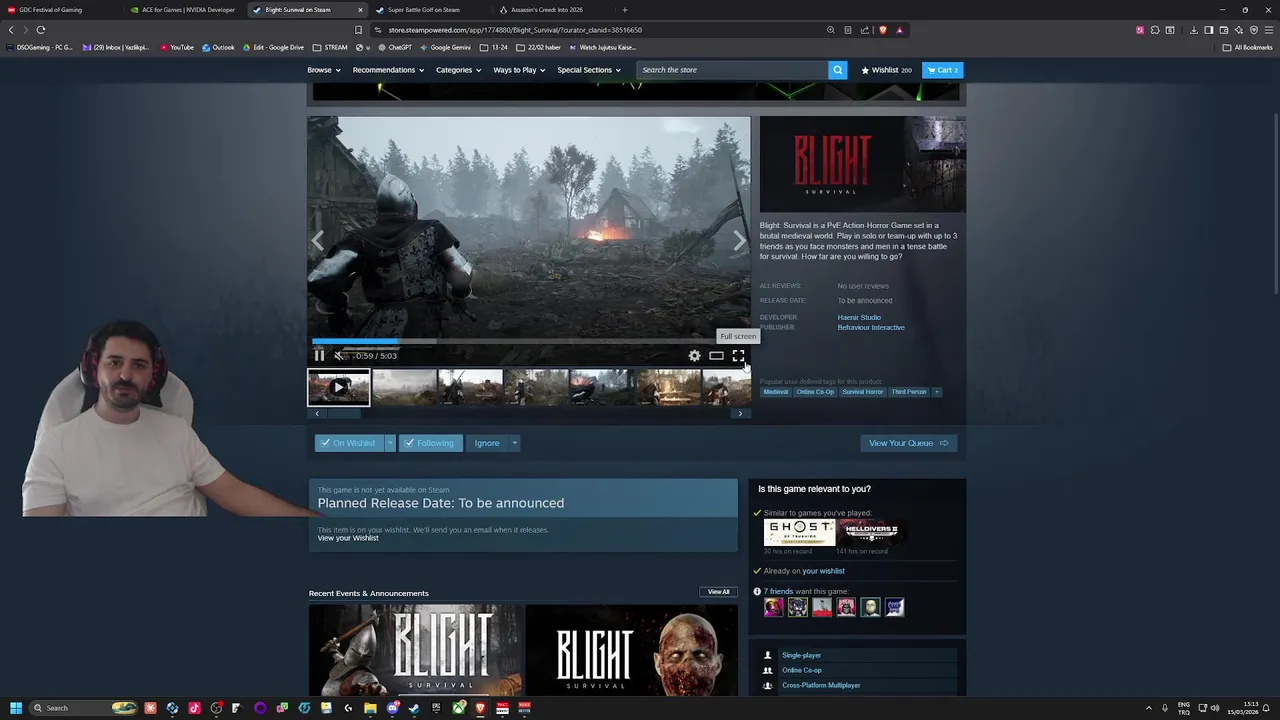
Task: Click the browser back arrow
Action: [x=11, y=30]
